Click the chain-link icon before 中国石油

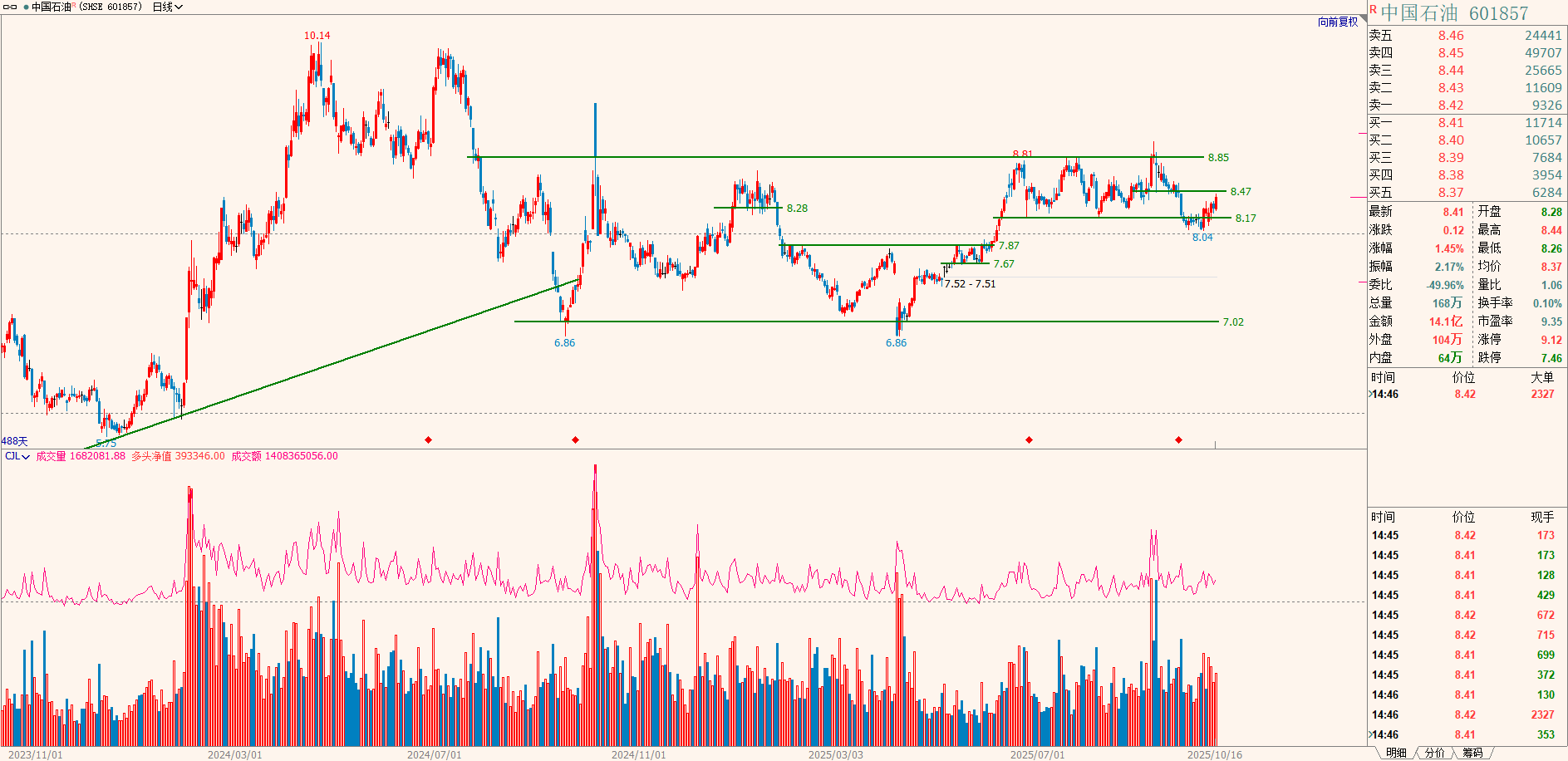(x=10, y=7)
